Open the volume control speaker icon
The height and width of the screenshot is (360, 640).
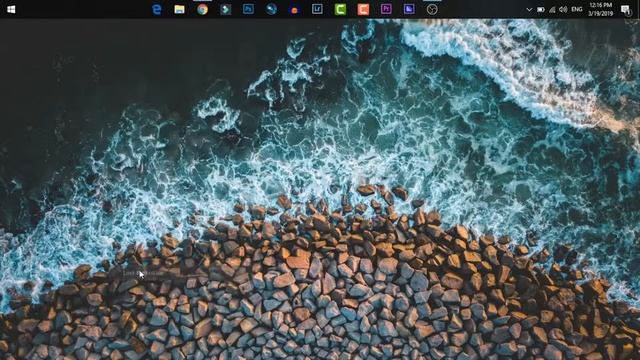pyautogui.click(x=563, y=9)
